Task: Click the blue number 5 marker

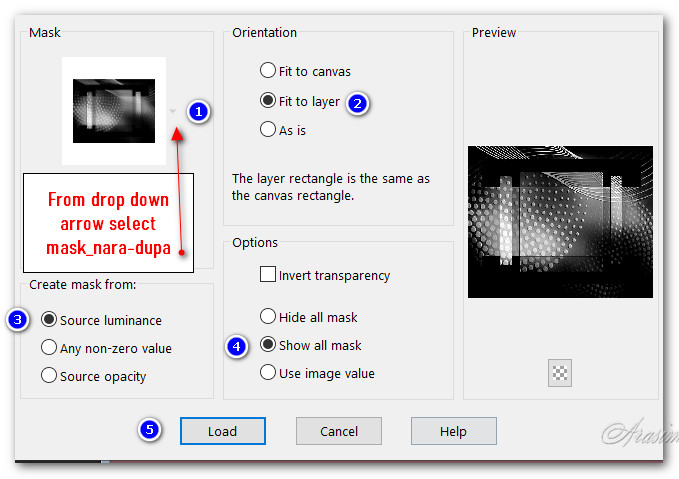Action: click(149, 430)
